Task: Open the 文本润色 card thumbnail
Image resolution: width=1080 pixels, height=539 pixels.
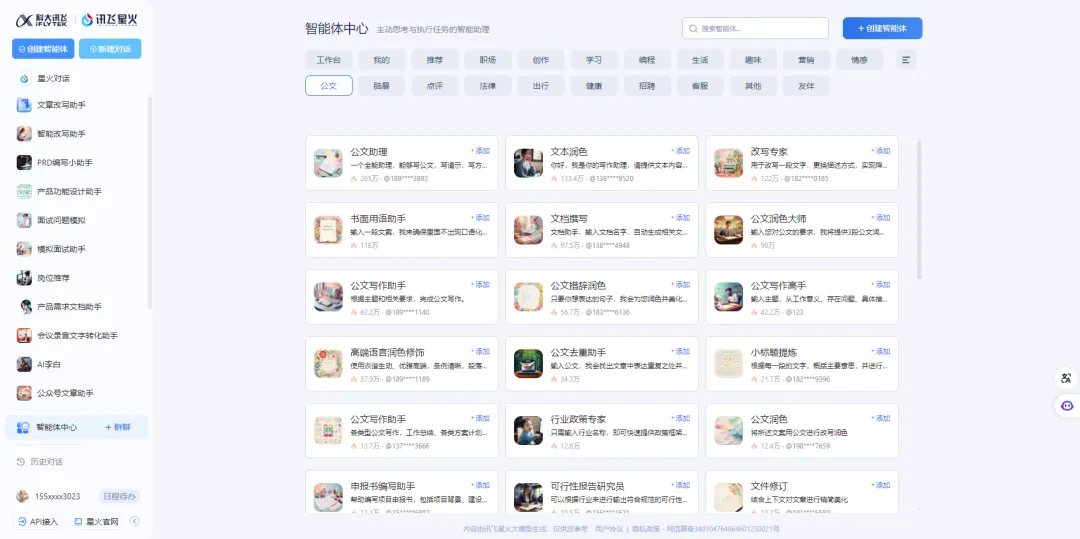Action: coord(528,163)
